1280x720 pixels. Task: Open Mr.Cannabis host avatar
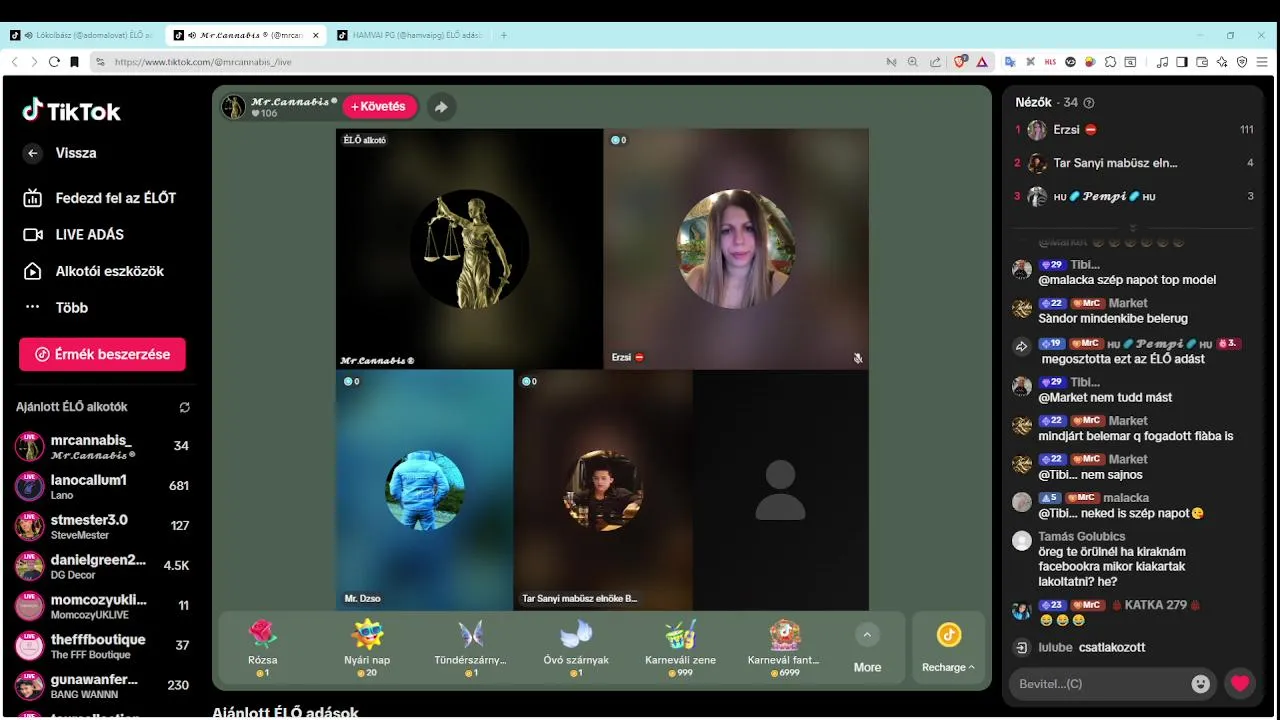[234, 107]
